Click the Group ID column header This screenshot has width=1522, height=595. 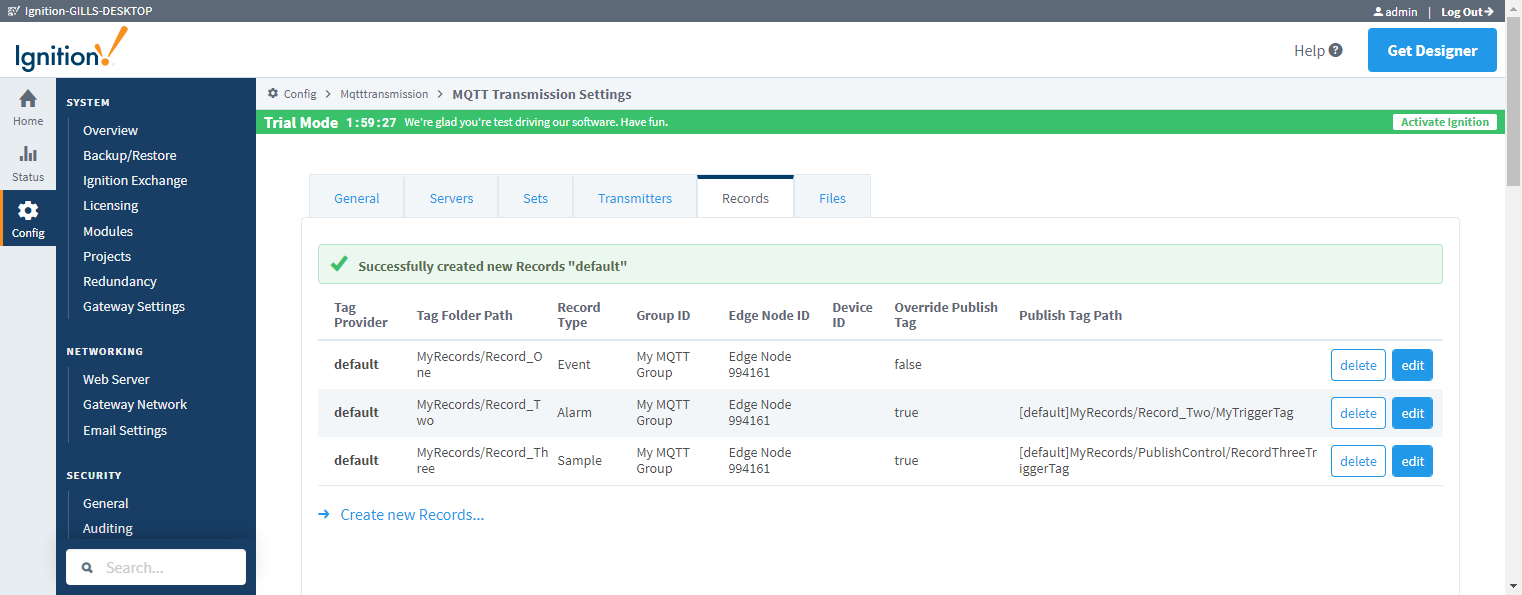click(x=663, y=315)
